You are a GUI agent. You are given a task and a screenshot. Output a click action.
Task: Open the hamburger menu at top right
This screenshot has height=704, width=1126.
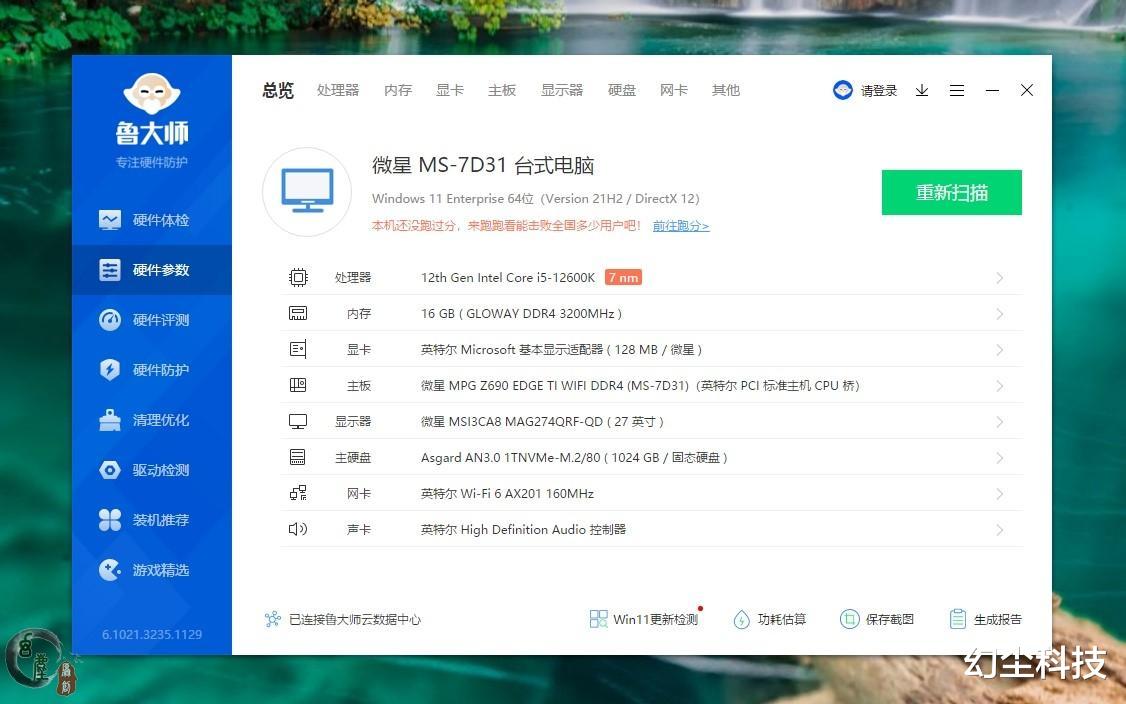coord(957,90)
